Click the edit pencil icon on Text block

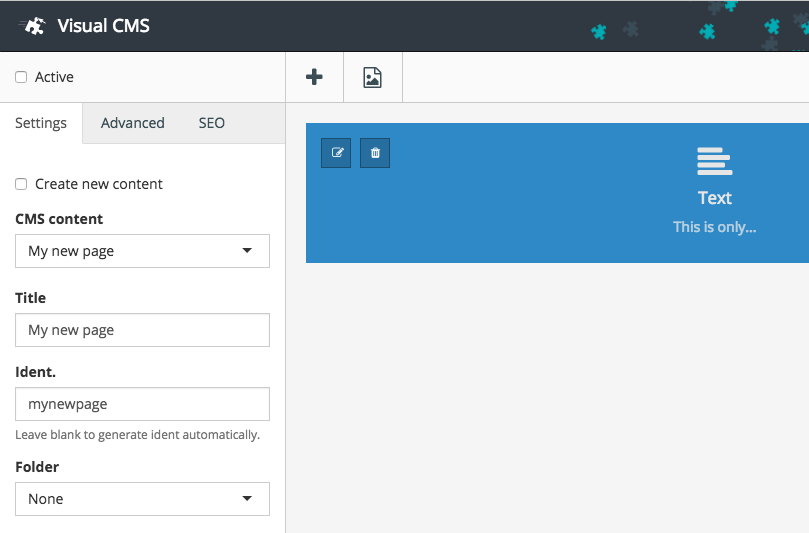tap(336, 153)
